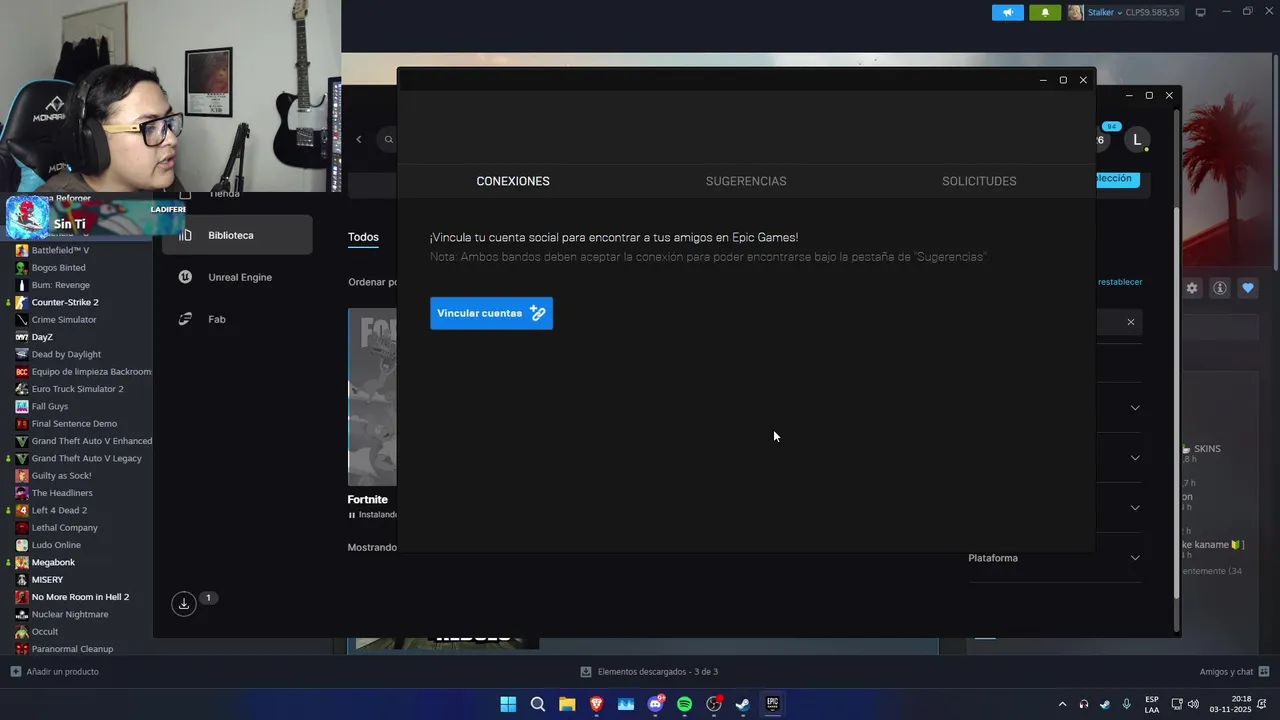Select The Headliners in the Steam list
The width and height of the screenshot is (1280, 720).
[62, 493]
